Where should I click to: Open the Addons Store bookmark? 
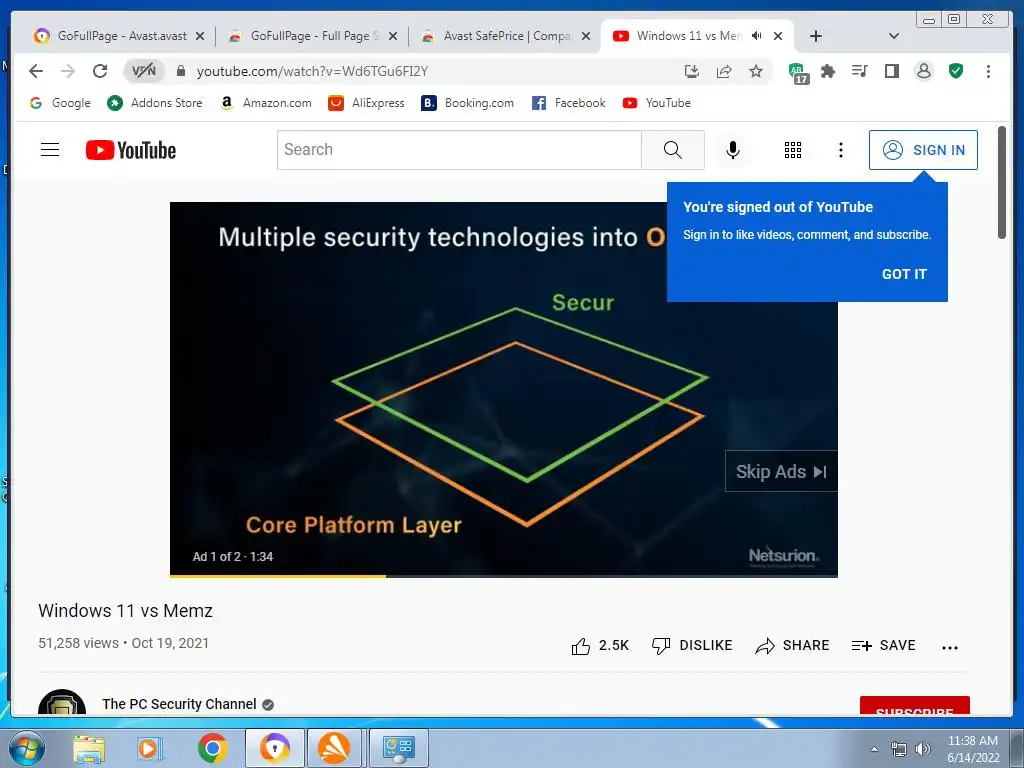click(x=155, y=103)
